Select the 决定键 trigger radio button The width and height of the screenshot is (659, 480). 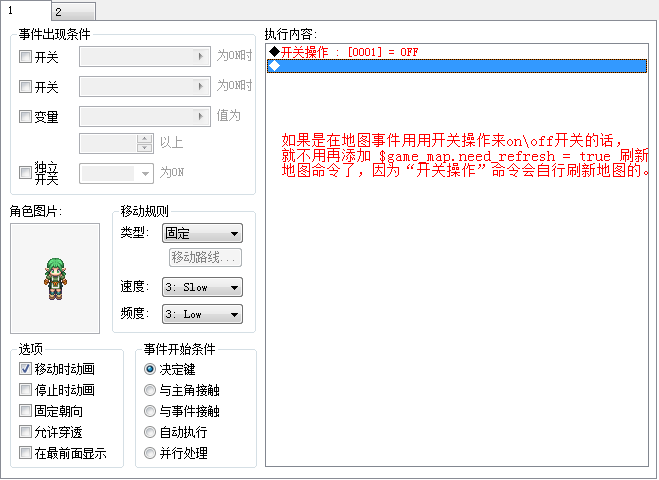coord(150,369)
